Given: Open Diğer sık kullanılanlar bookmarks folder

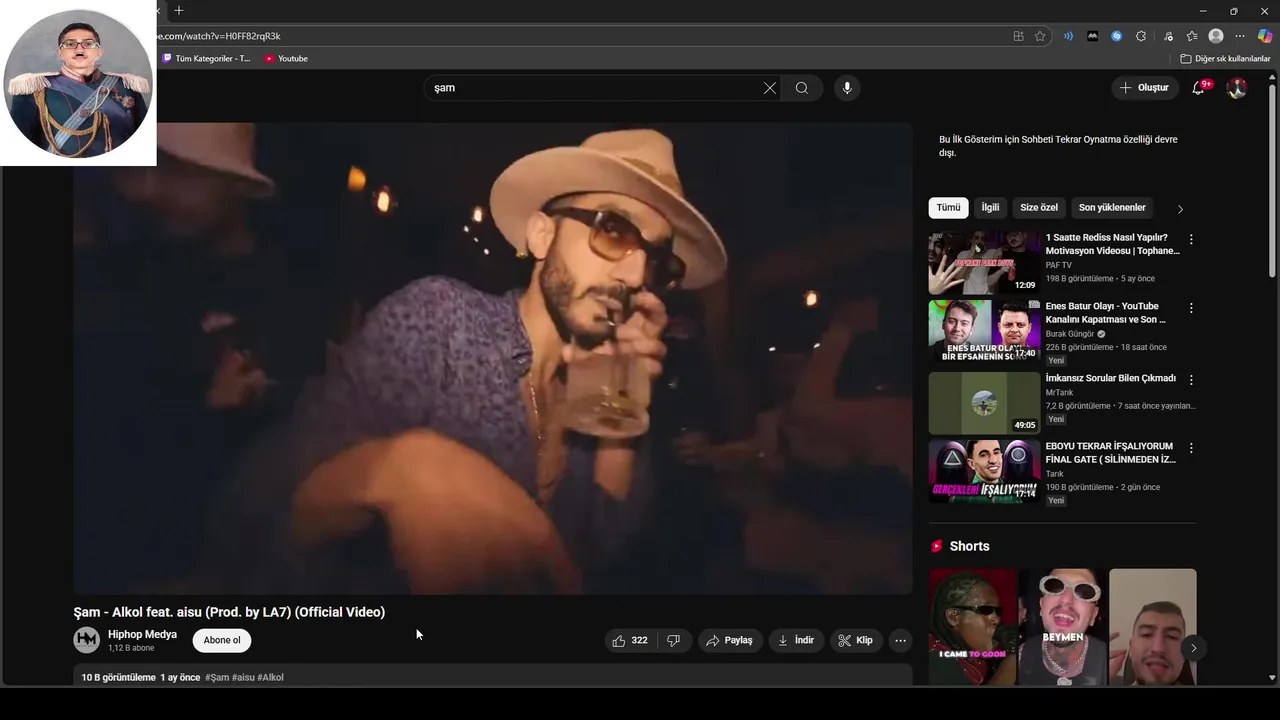Looking at the screenshot, I should 1225,59.
